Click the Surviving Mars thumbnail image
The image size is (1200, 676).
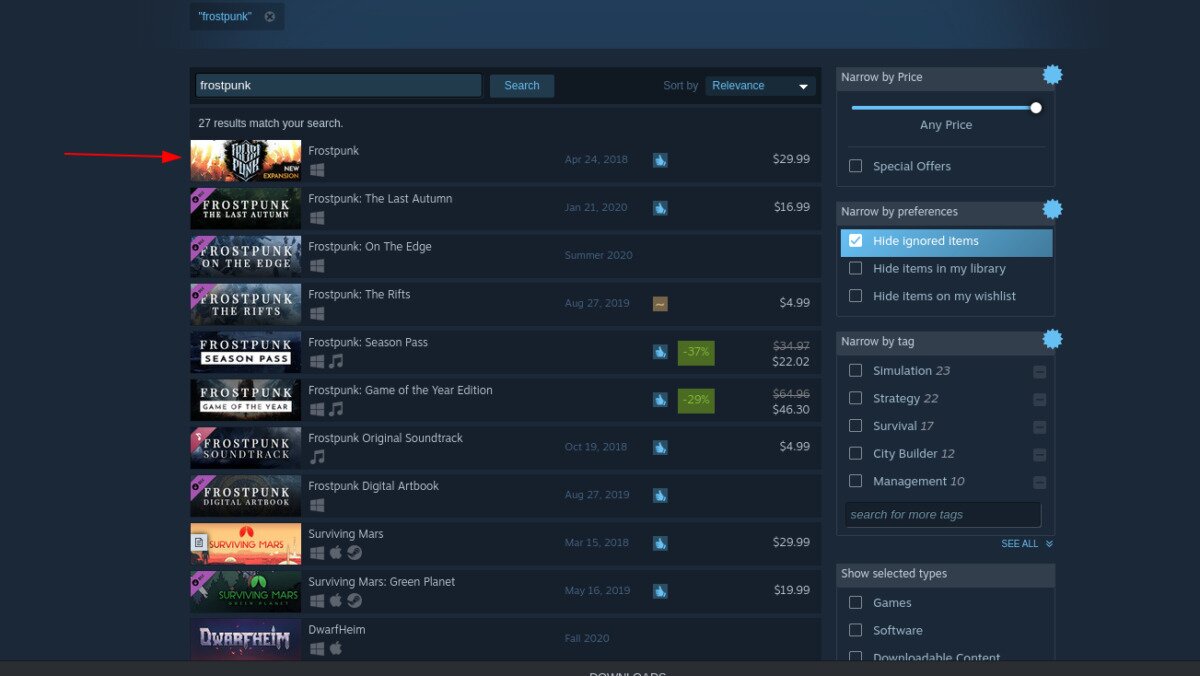tap(246, 544)
